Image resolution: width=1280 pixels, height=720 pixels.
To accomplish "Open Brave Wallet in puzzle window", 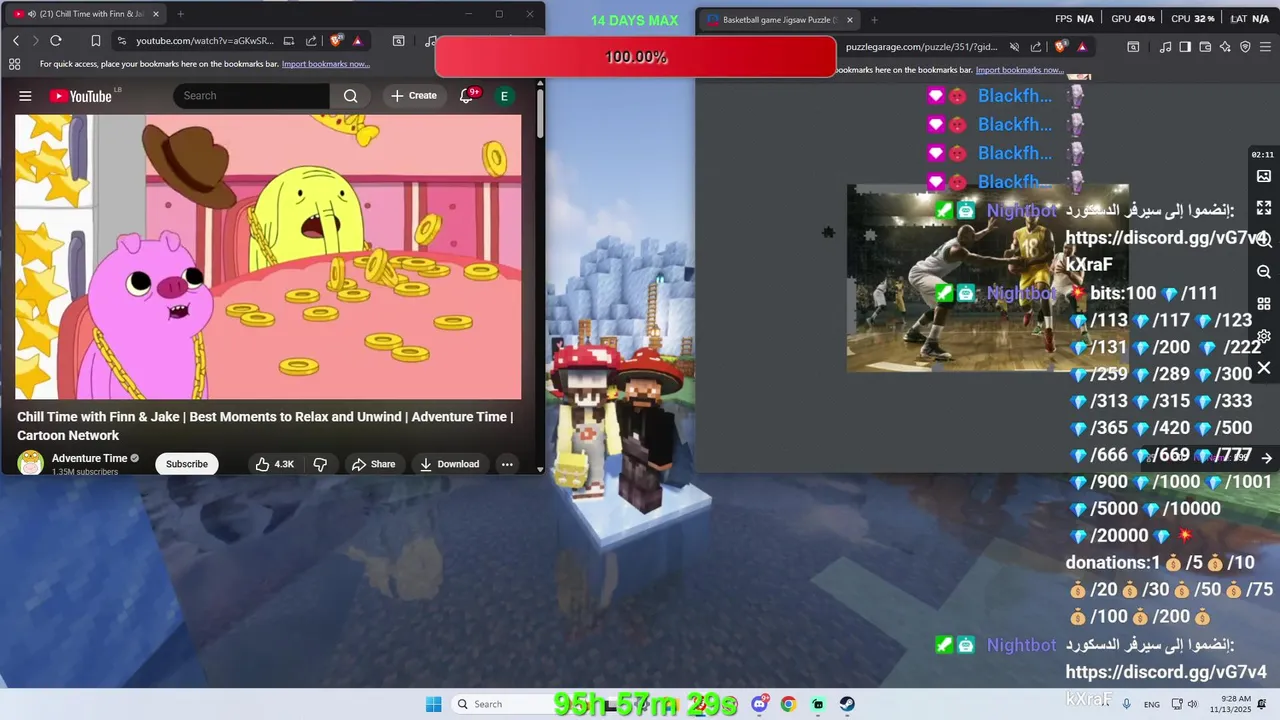I will (x=1205, y=46).
